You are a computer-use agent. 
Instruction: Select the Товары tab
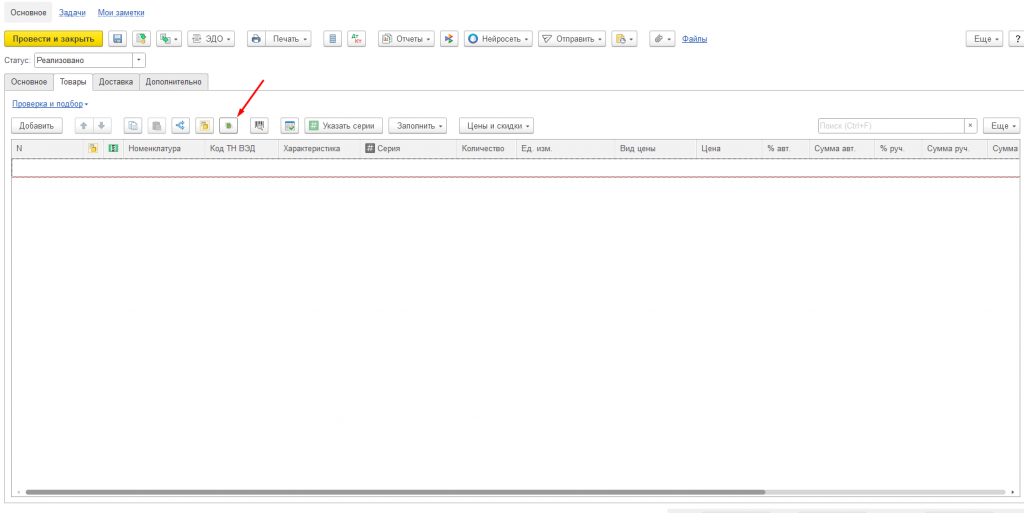[x=72, y=82]
